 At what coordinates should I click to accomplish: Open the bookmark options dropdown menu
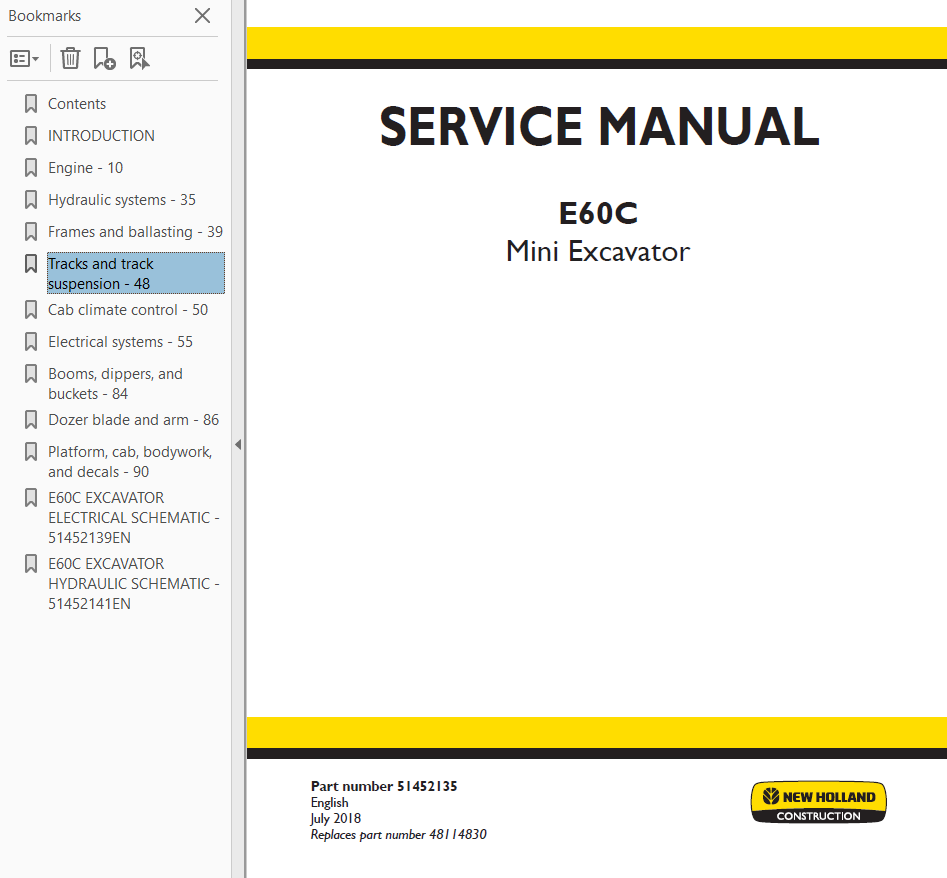[25, 59]
